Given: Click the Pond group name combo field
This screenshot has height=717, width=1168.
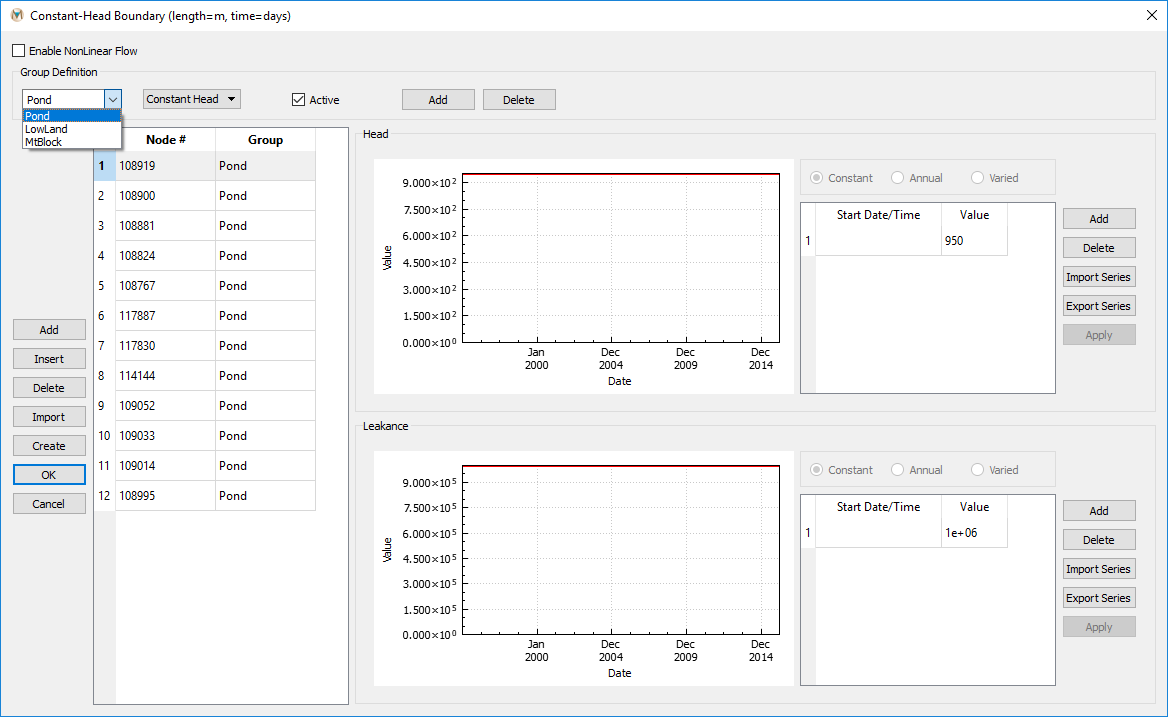Looking at the screenshot, I should pyautogui.click(x=64, y=99).
